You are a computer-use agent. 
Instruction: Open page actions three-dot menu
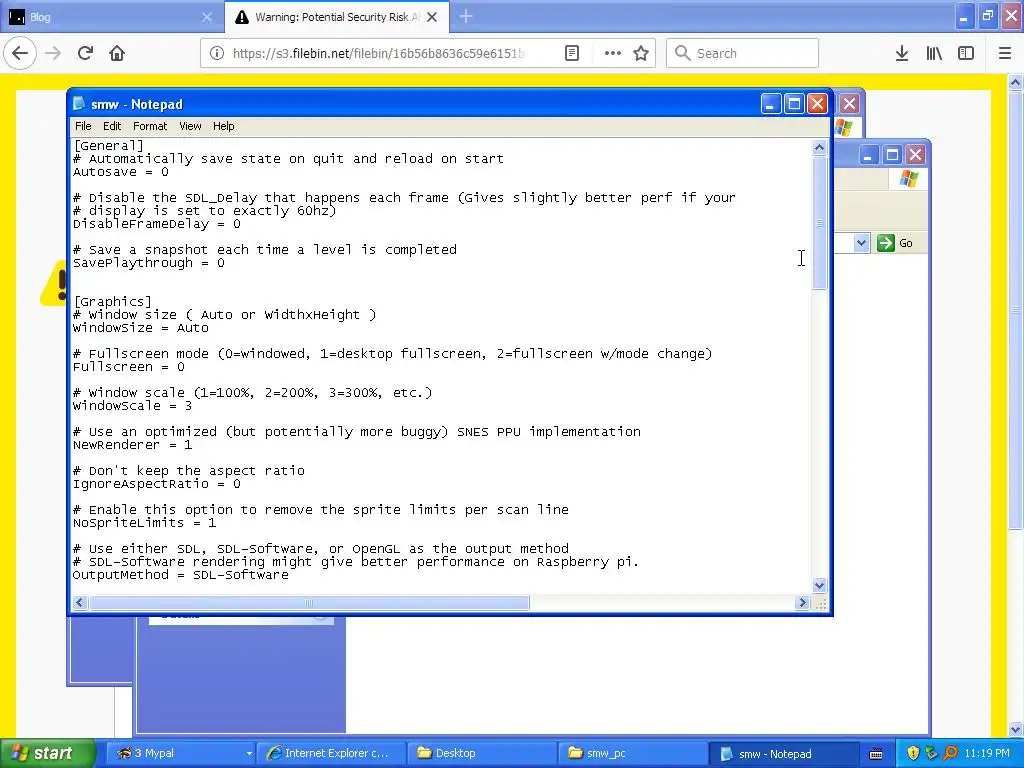pyautogui.click(x=613, y=54)
